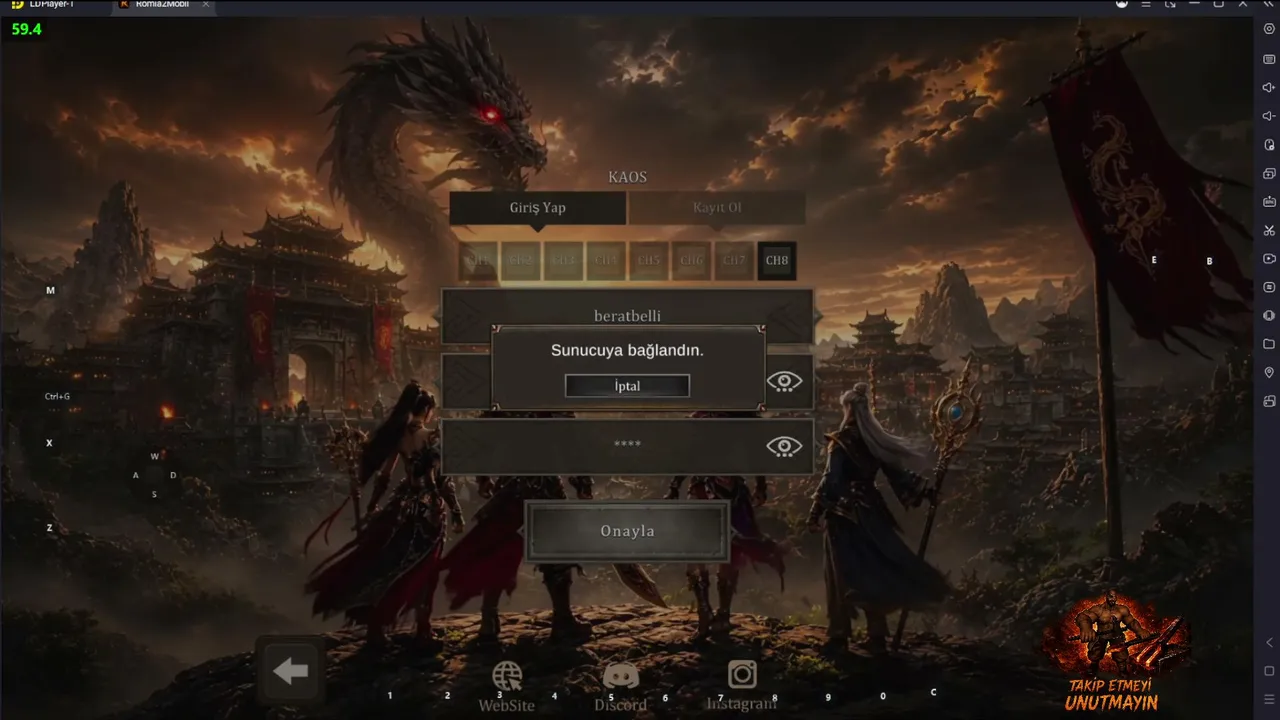Open shared folder sidebar icon
Image resolution: width=1280 pixels, height=720 pixels.
click(x=1269, y=344)
